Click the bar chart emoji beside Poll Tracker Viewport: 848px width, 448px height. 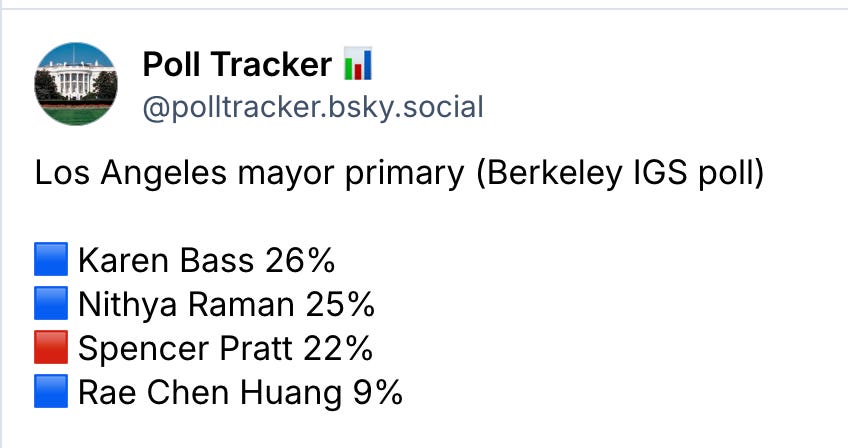click(357, 64)
